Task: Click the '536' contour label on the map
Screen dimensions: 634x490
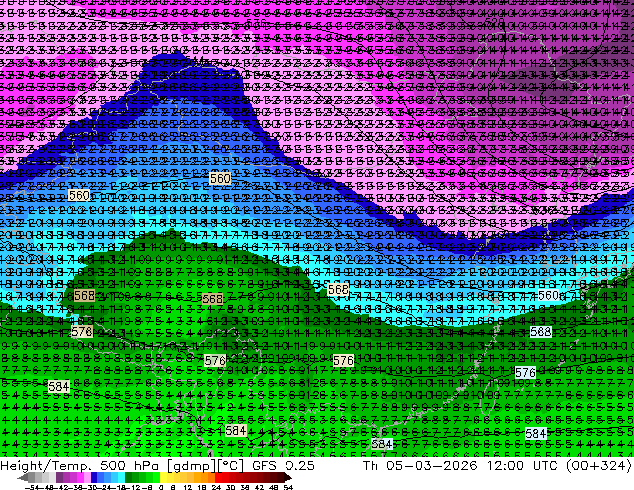Action: click(x=256, y=23)
